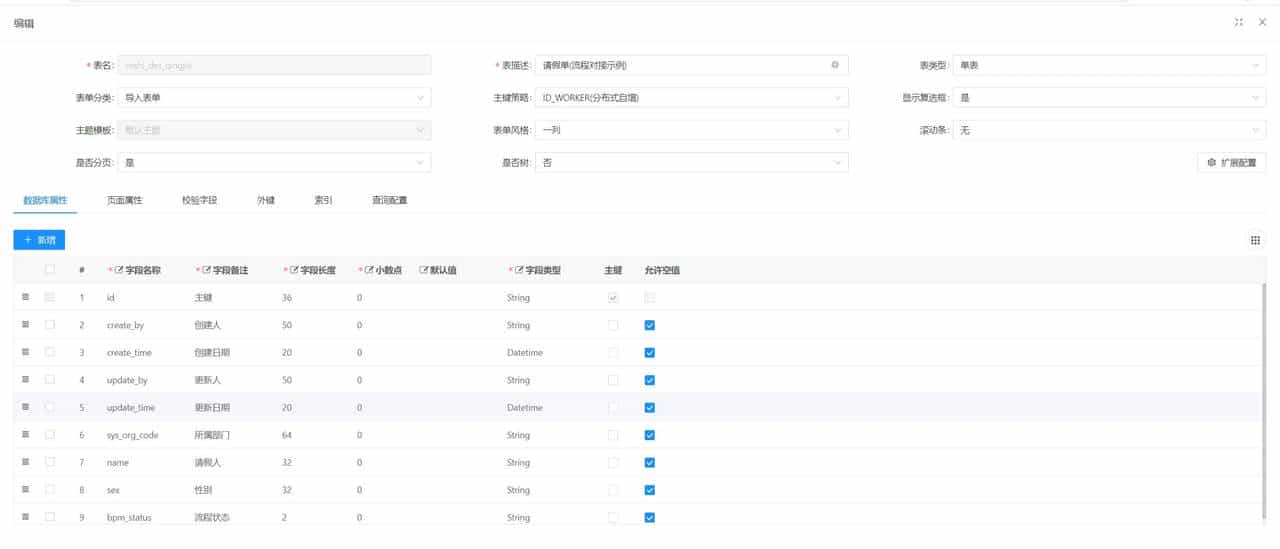Select row checkbox for update_by
Screen dimensions: 1280x549
(x=50, y=380)
